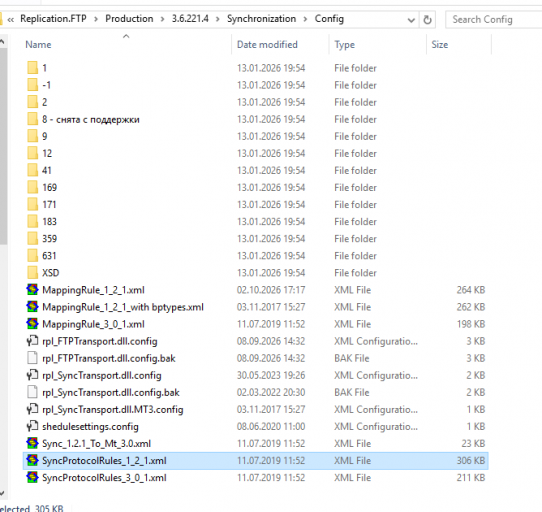Click folder icon for folder 9
Image resolution: width=542 pixels, height=512 pixels.
tap(32, 136)
